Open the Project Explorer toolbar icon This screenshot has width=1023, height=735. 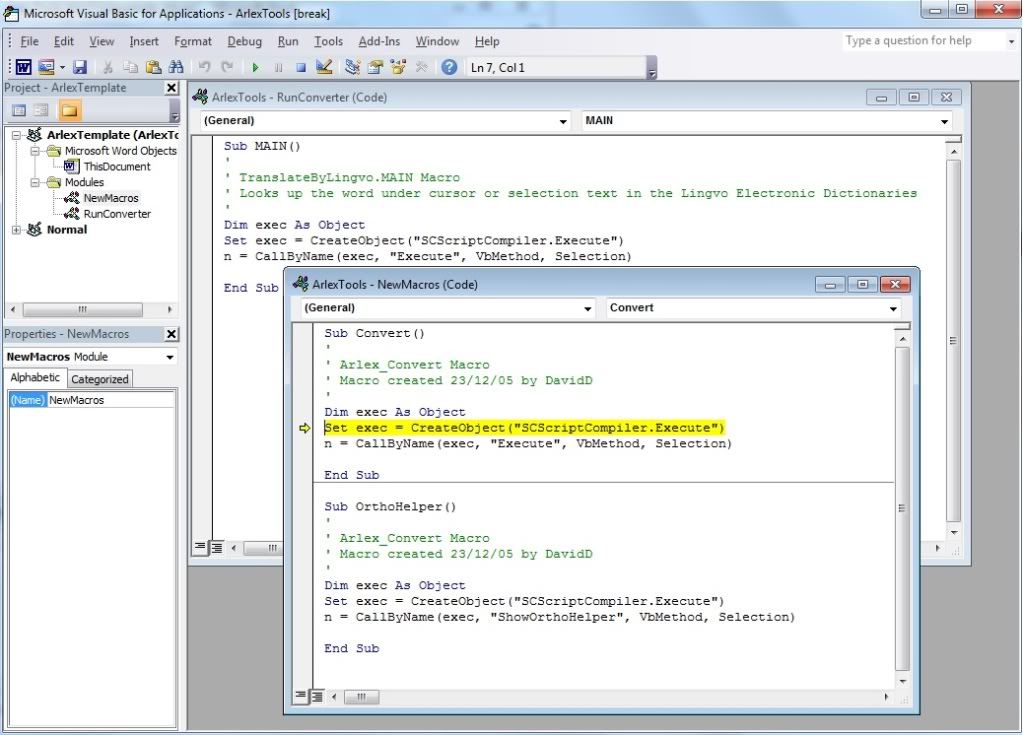point(352,67)
